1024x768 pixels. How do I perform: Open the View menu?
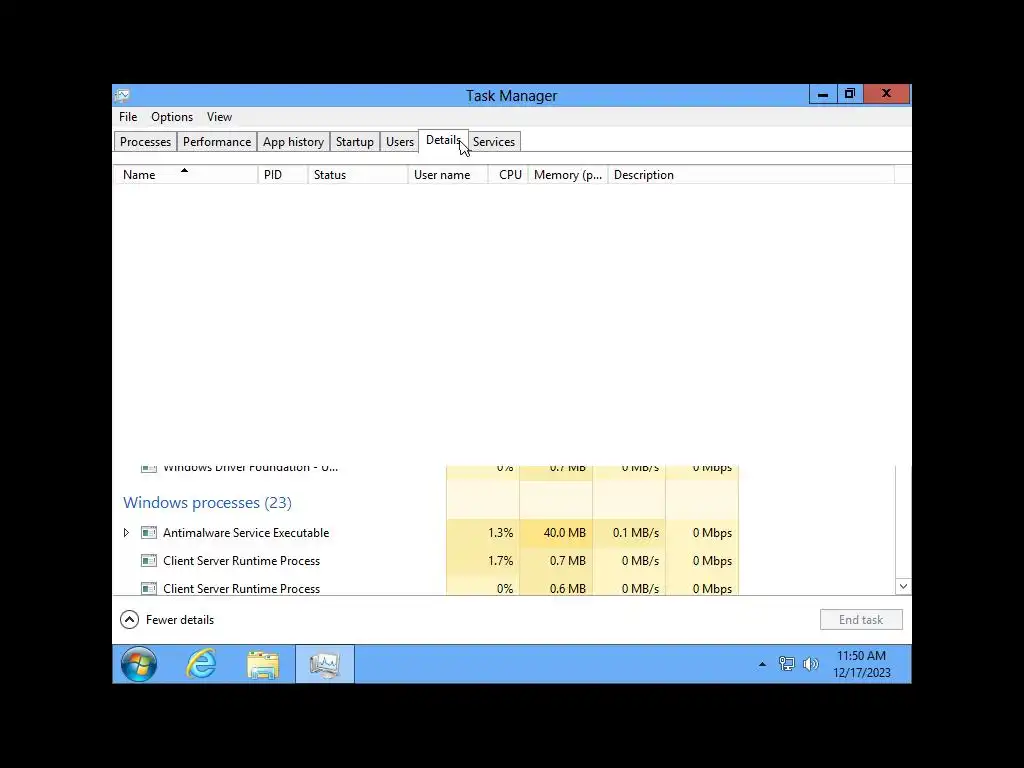pos(219,117)
